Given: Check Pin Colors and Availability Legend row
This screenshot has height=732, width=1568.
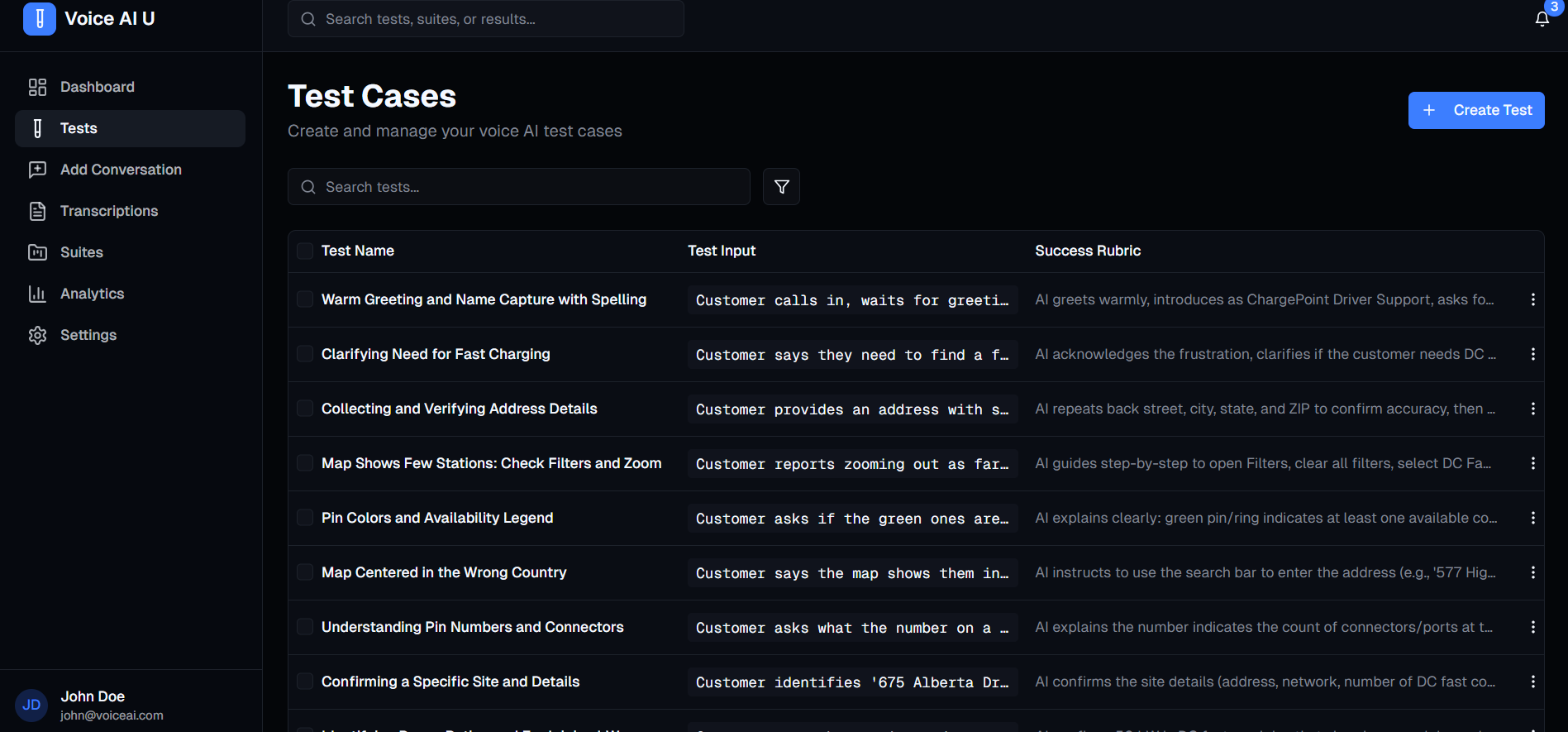Looking at the screenshot, I should (x=305, y=517).
